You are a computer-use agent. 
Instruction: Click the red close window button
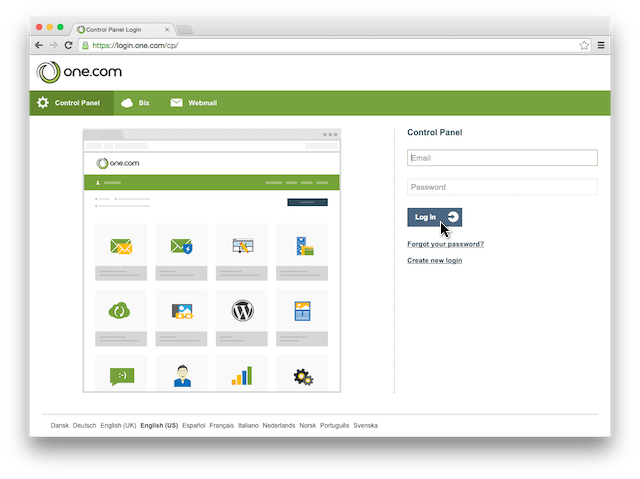(39, 27)
